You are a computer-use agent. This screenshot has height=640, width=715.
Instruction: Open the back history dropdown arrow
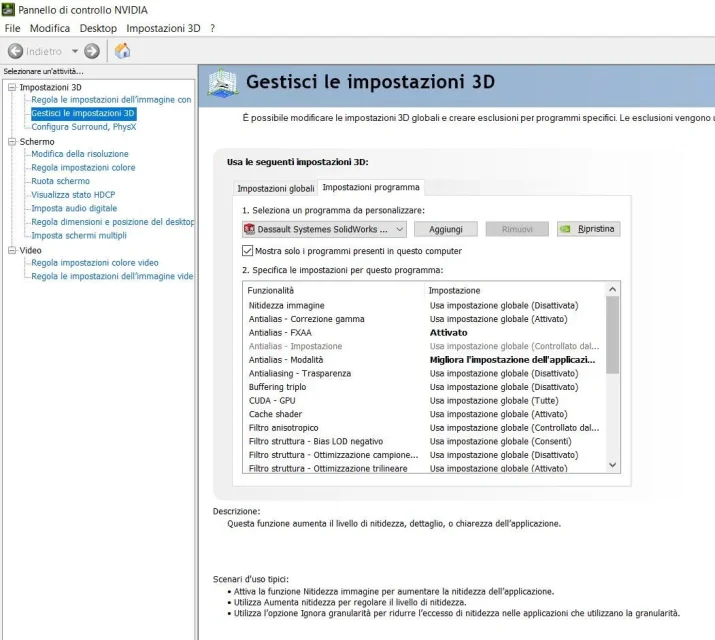point(75,51)
